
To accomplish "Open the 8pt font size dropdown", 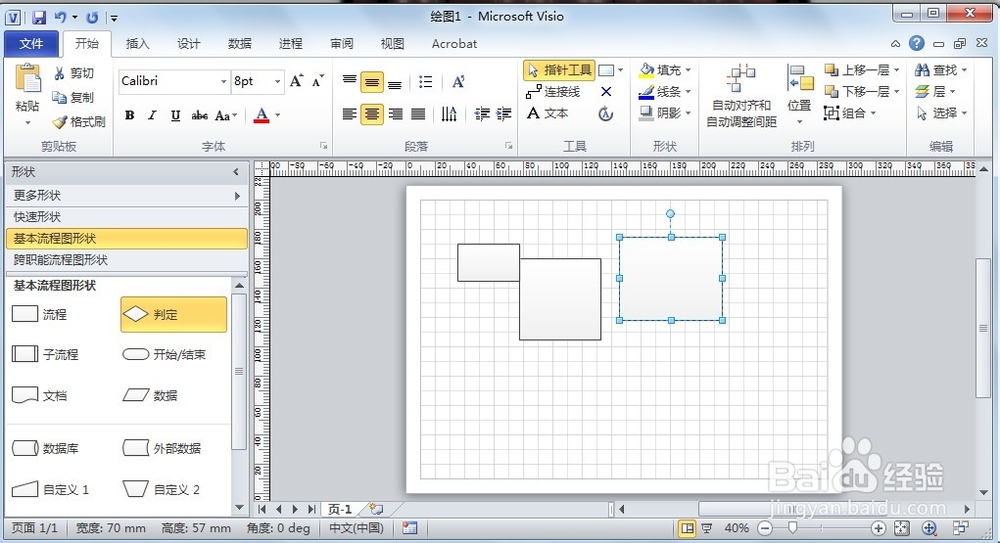I will (x=277, y=81).
